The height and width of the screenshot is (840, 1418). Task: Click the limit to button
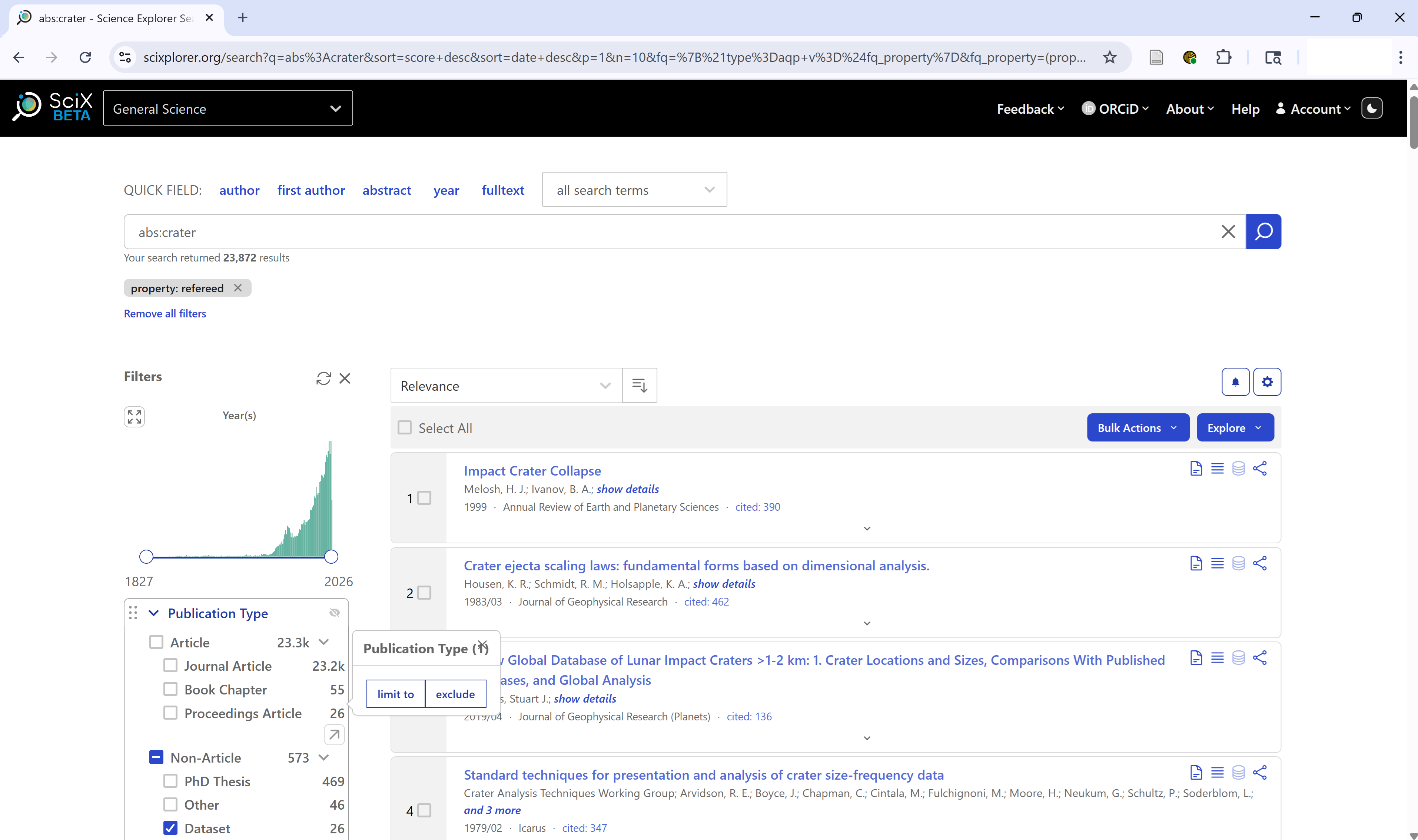(x=395, y=694)
